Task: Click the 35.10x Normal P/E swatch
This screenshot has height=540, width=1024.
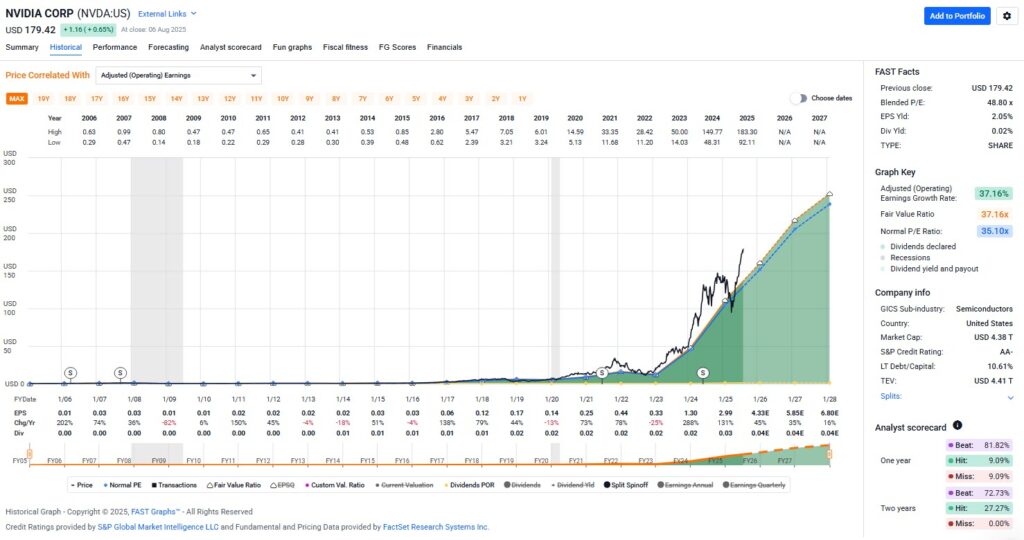Action: pyautogui.click(x=995, y=231)
